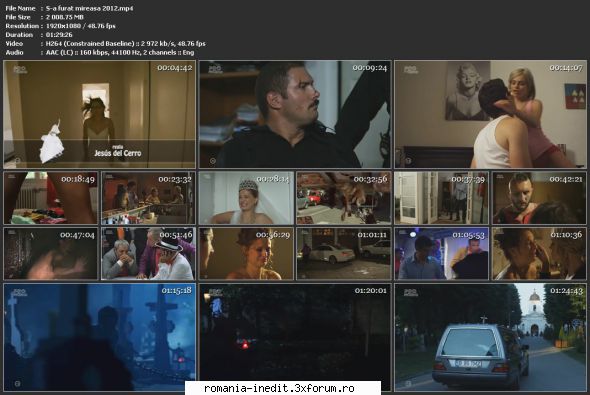Select the frame at 01:10:36
590x395 pixels.
[539, 254]
